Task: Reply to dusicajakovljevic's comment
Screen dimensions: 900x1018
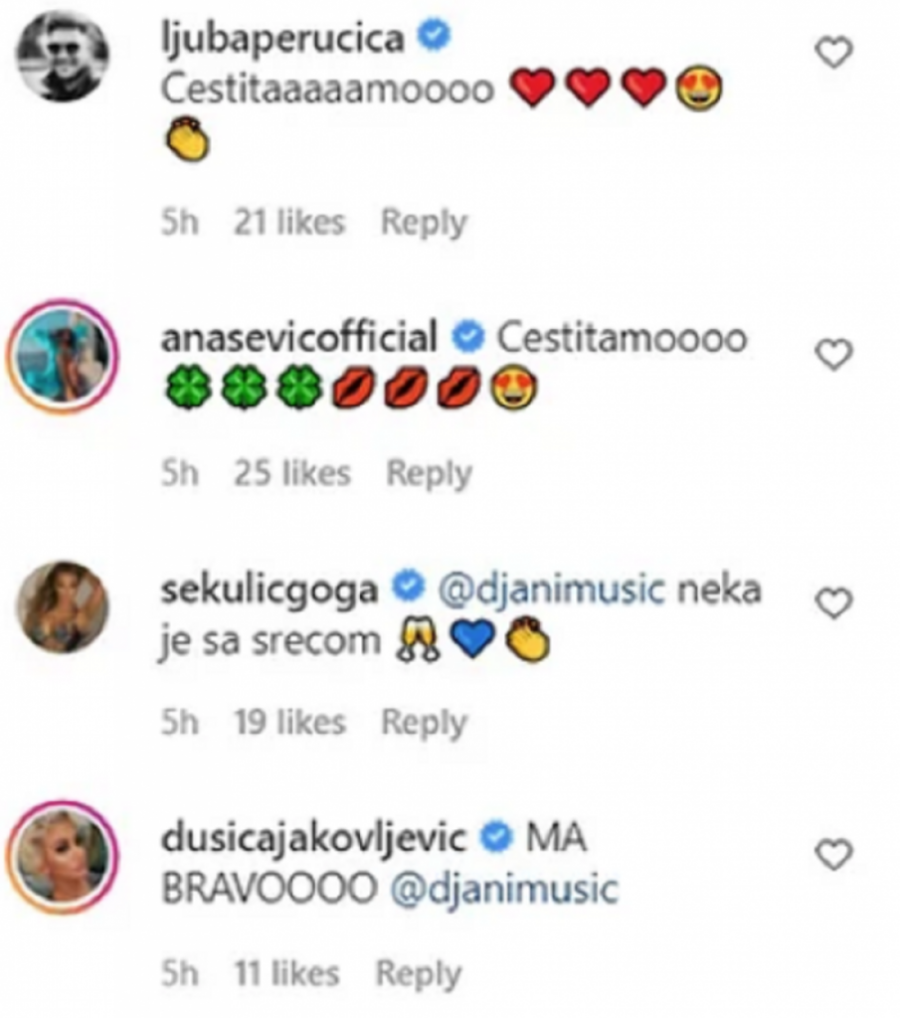Action: pyautogui.click(x=418, y=973)
